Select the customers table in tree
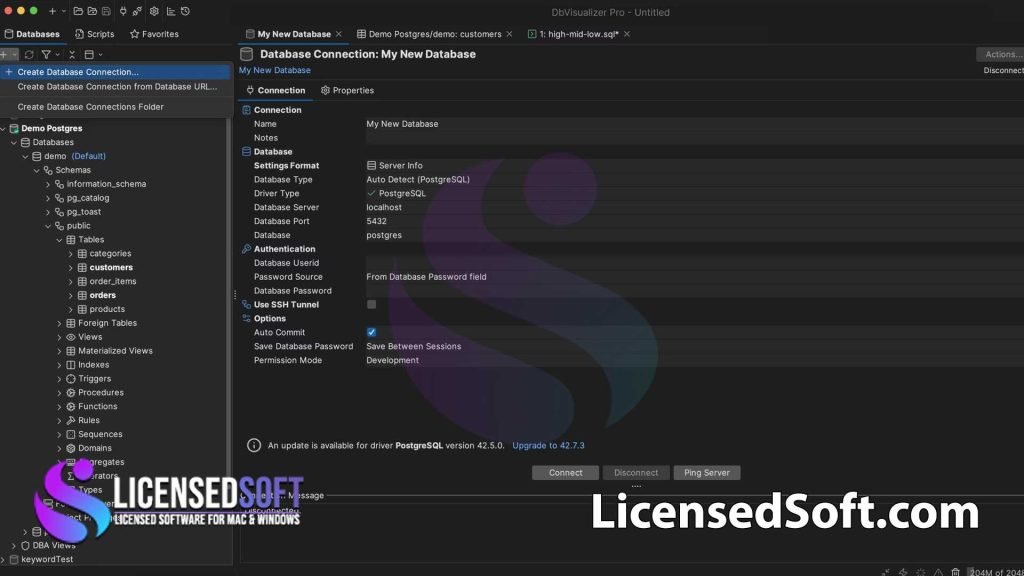 111,267
